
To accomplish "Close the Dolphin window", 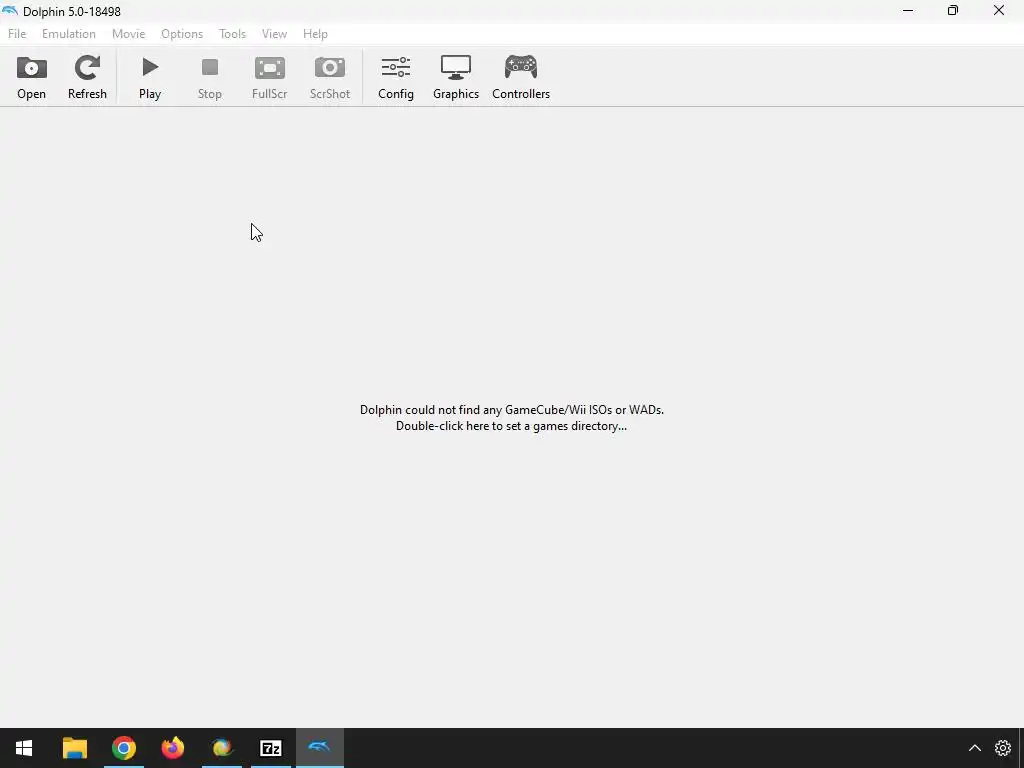I will point(999,10).
